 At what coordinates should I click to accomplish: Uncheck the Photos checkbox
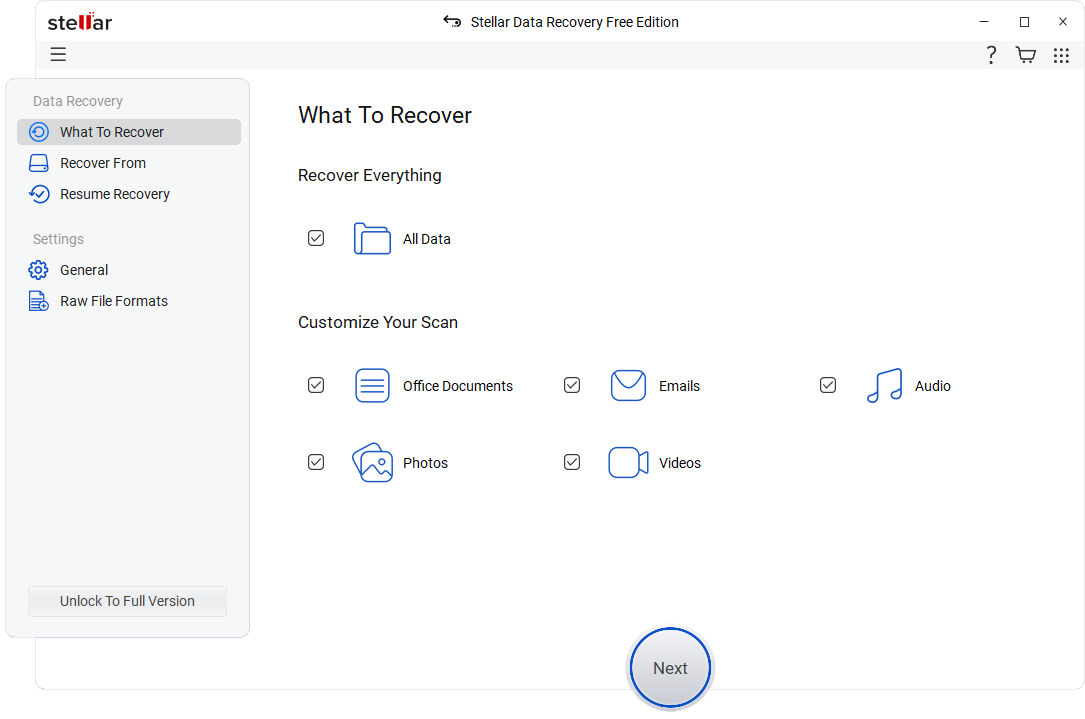pos(316,462)
